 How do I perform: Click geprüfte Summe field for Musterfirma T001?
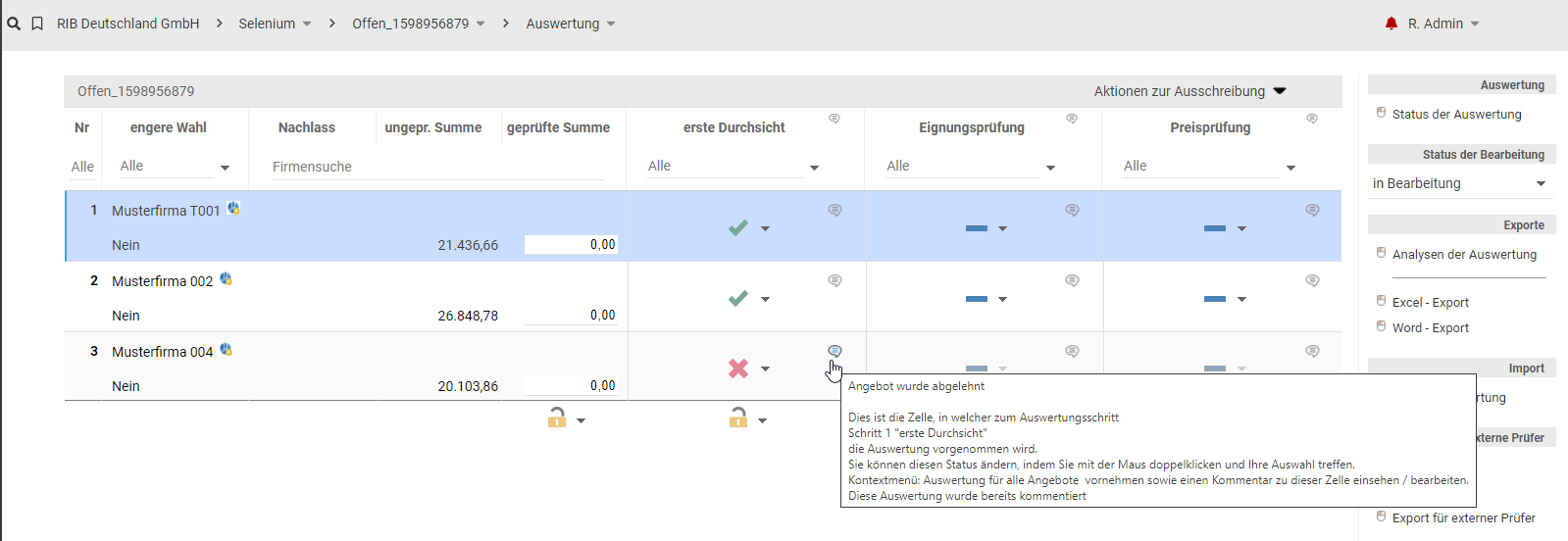[x=571, y=245]
